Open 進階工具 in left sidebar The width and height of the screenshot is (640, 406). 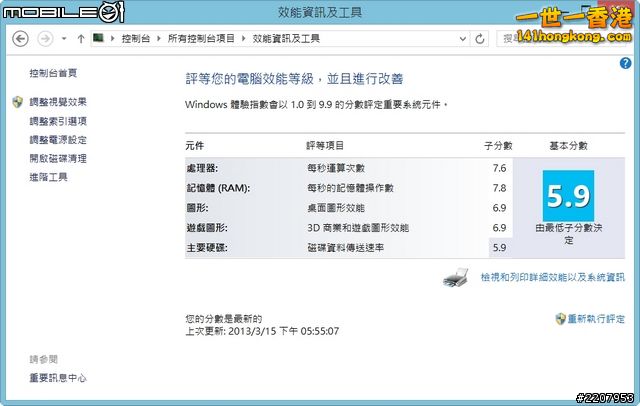48,177
